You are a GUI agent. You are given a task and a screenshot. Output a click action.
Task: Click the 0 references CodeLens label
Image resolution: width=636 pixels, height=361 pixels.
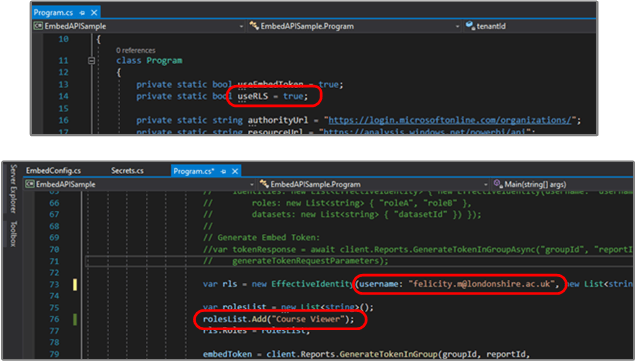click(135, 50)
